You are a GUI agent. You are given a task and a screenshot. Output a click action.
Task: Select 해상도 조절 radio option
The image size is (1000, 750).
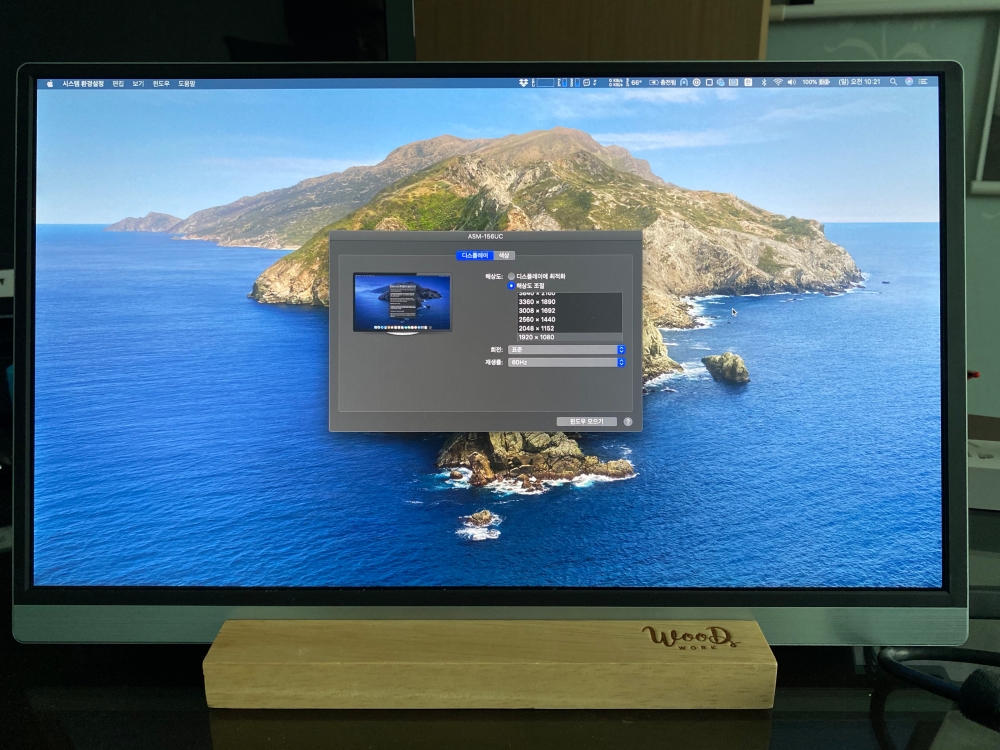coord(526,286)
